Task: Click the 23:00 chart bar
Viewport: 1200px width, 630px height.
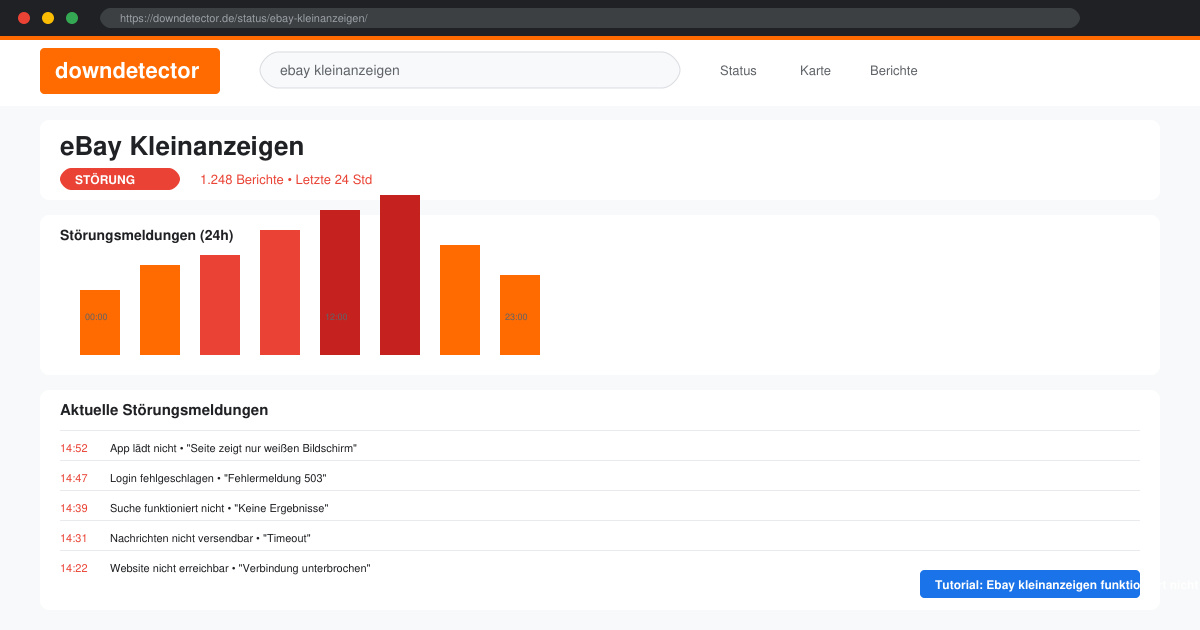Action: (x=520, y=315)
